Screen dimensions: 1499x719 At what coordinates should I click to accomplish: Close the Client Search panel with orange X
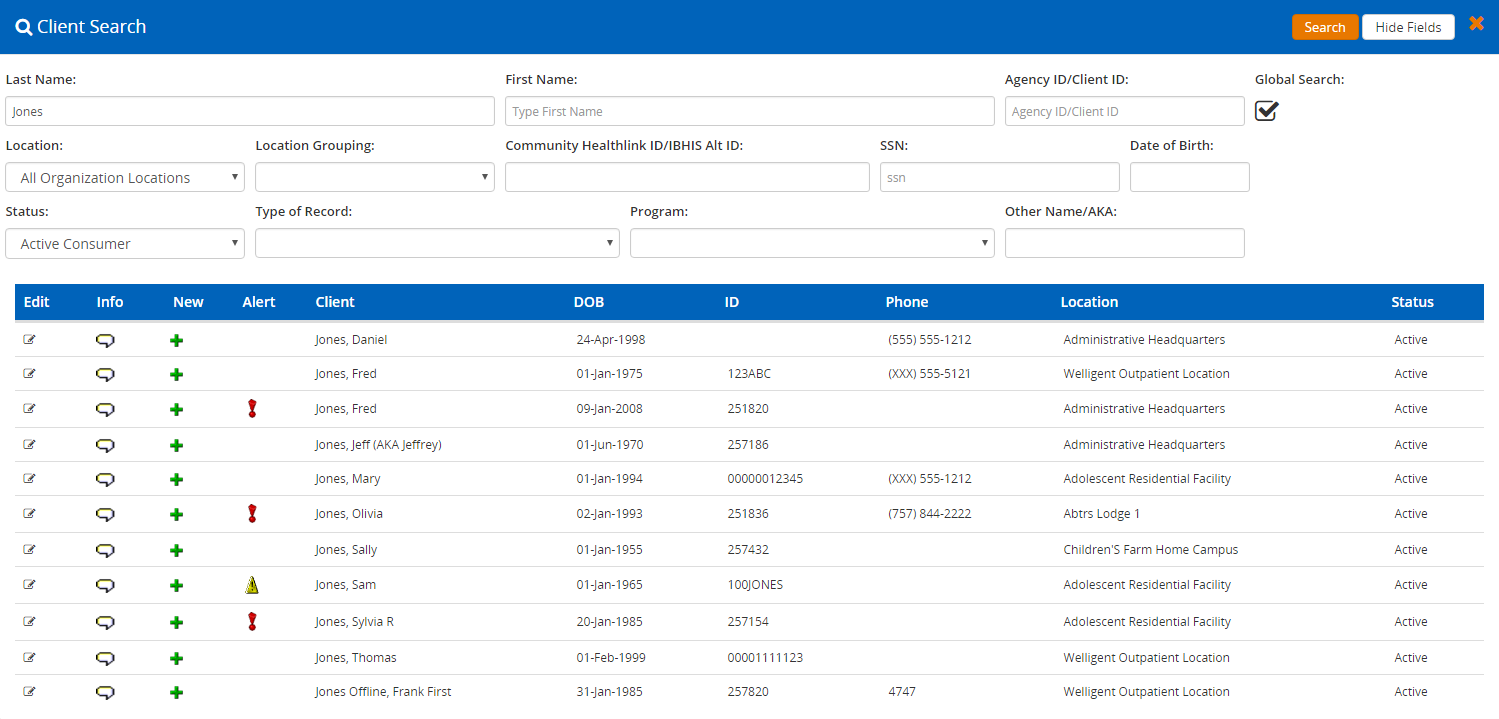(x=1476, y=24)
